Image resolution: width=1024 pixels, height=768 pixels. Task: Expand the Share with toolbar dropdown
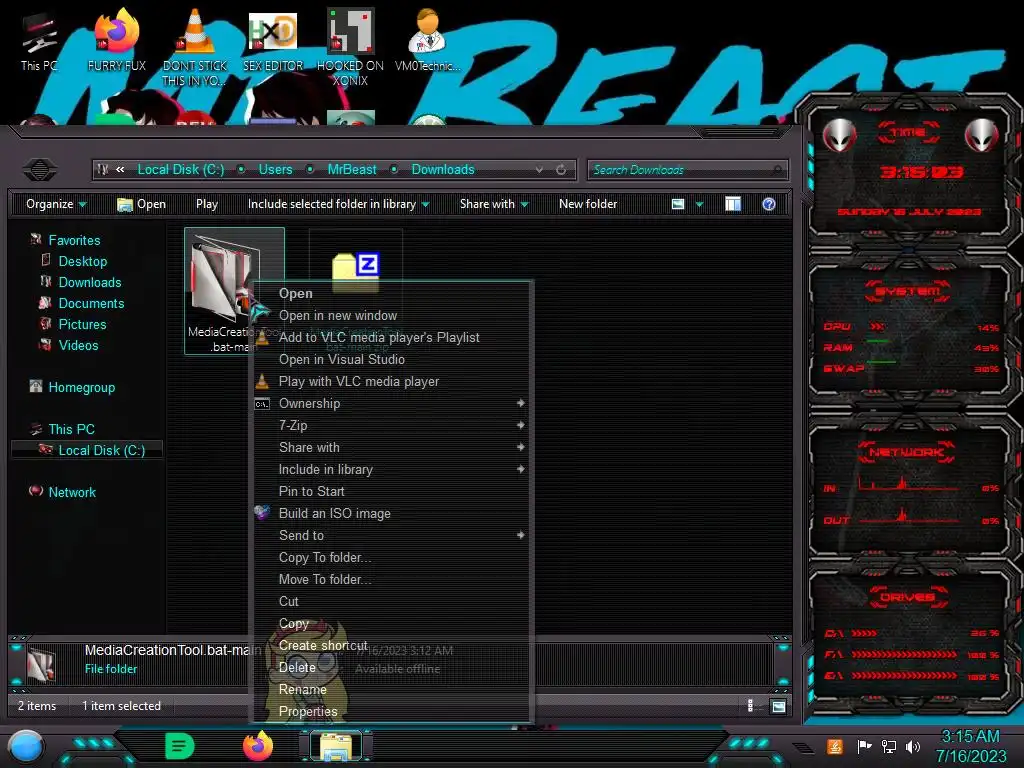coord(494,204)
